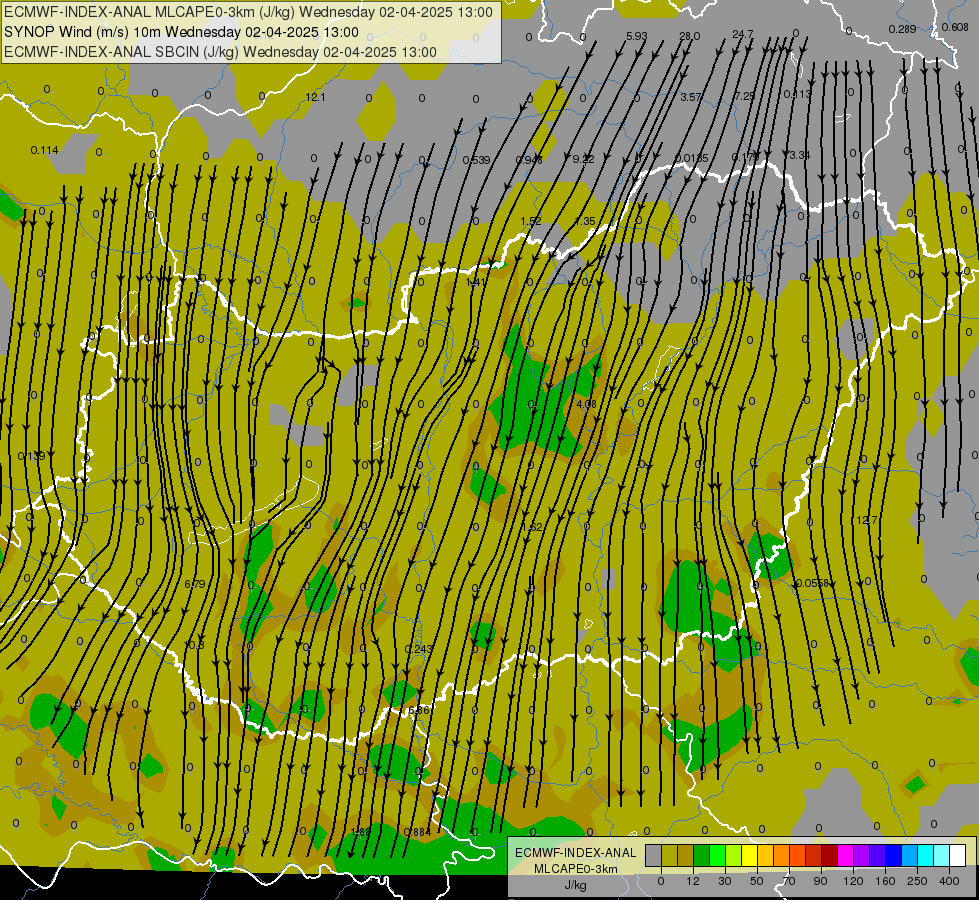Click the map value 0.608
This screenshot has width=979, height=900.
tap(955, 27)
